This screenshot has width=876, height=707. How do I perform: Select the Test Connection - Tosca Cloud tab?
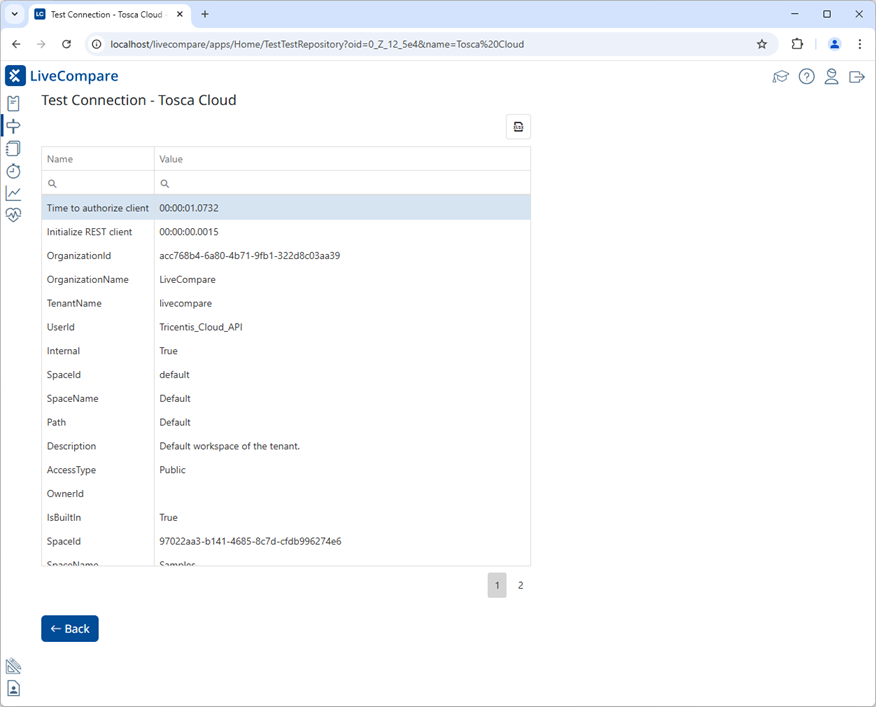(x=100, y=14)
